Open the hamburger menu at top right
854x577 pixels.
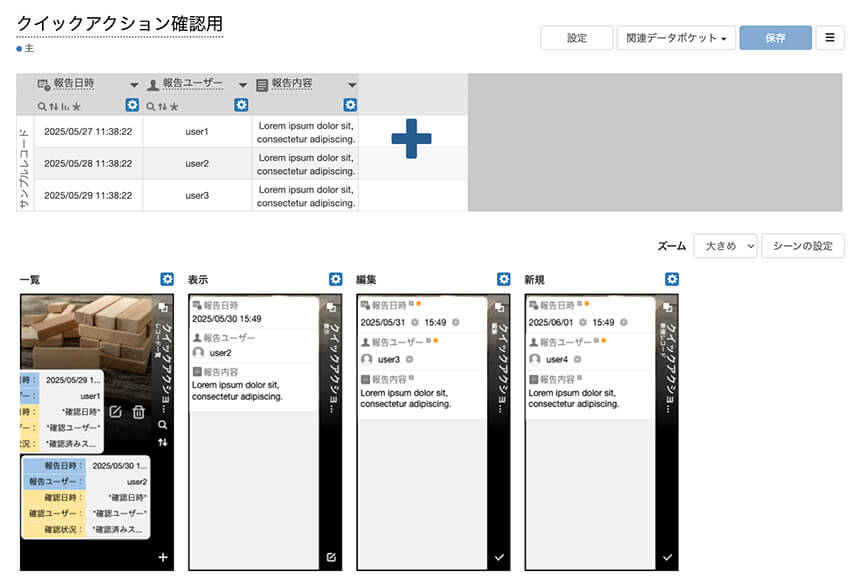(x=829, y=38)
